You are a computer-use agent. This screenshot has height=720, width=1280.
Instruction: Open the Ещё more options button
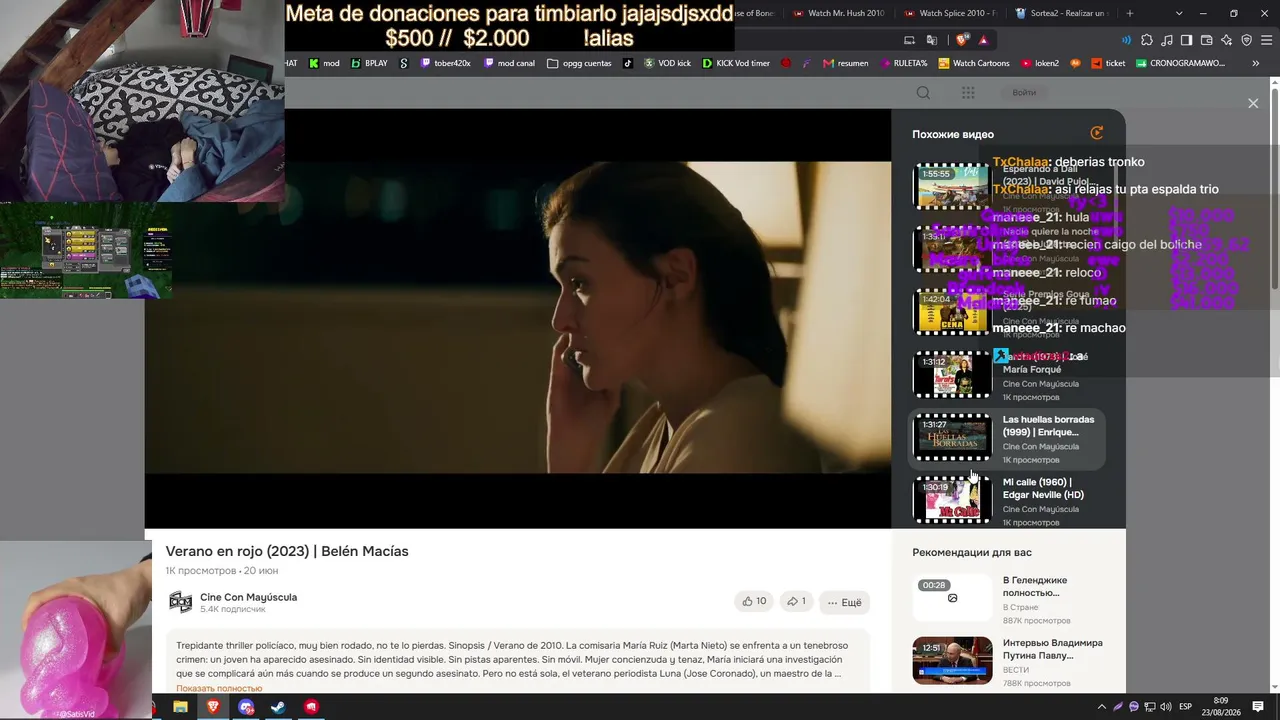coord(844,602)
